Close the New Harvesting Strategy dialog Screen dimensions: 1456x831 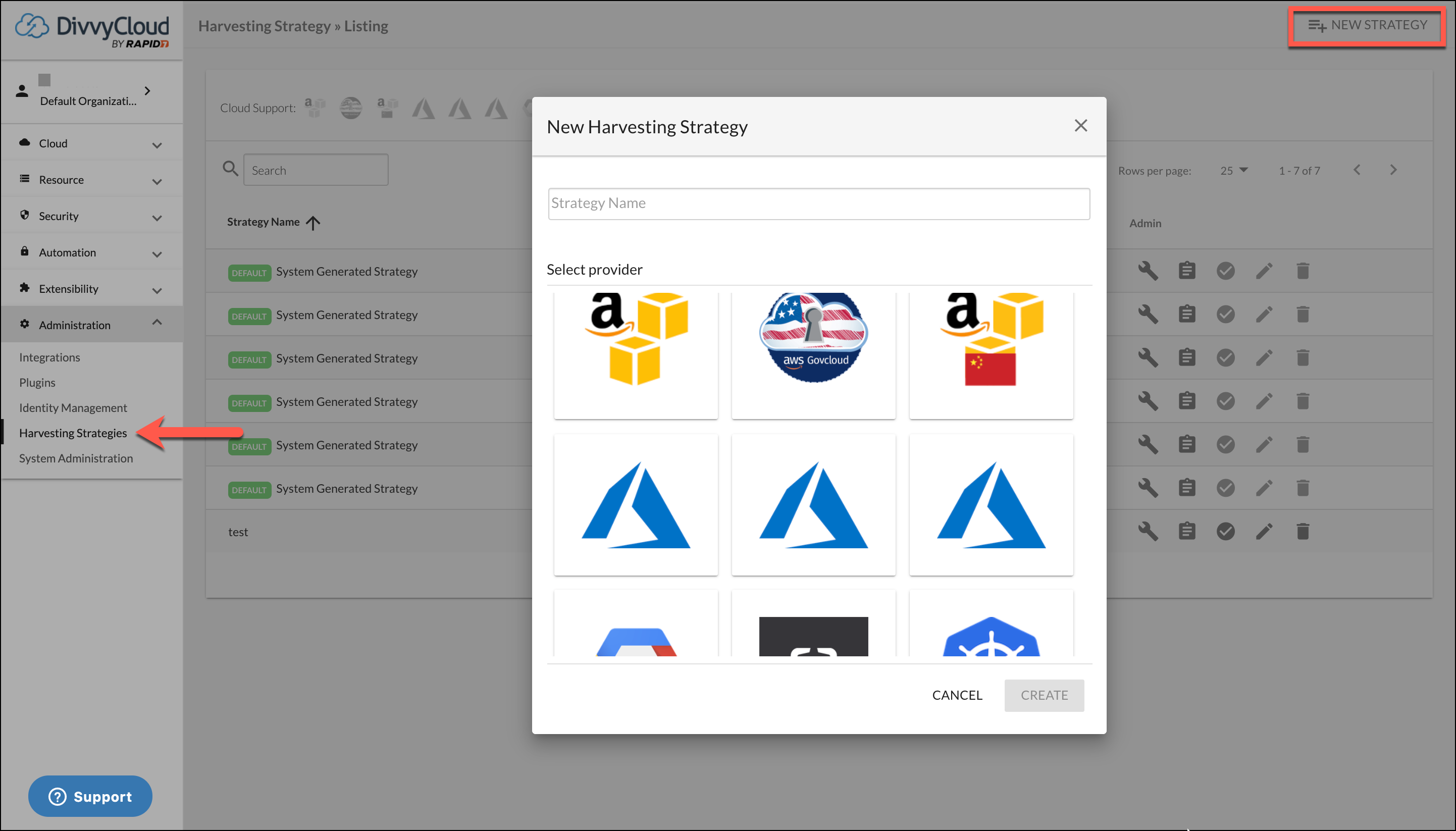point(1080,126)
